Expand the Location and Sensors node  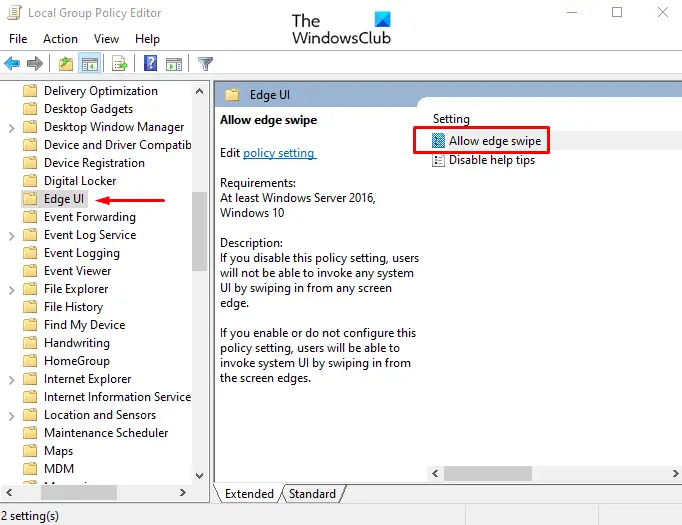click(11, 416)
